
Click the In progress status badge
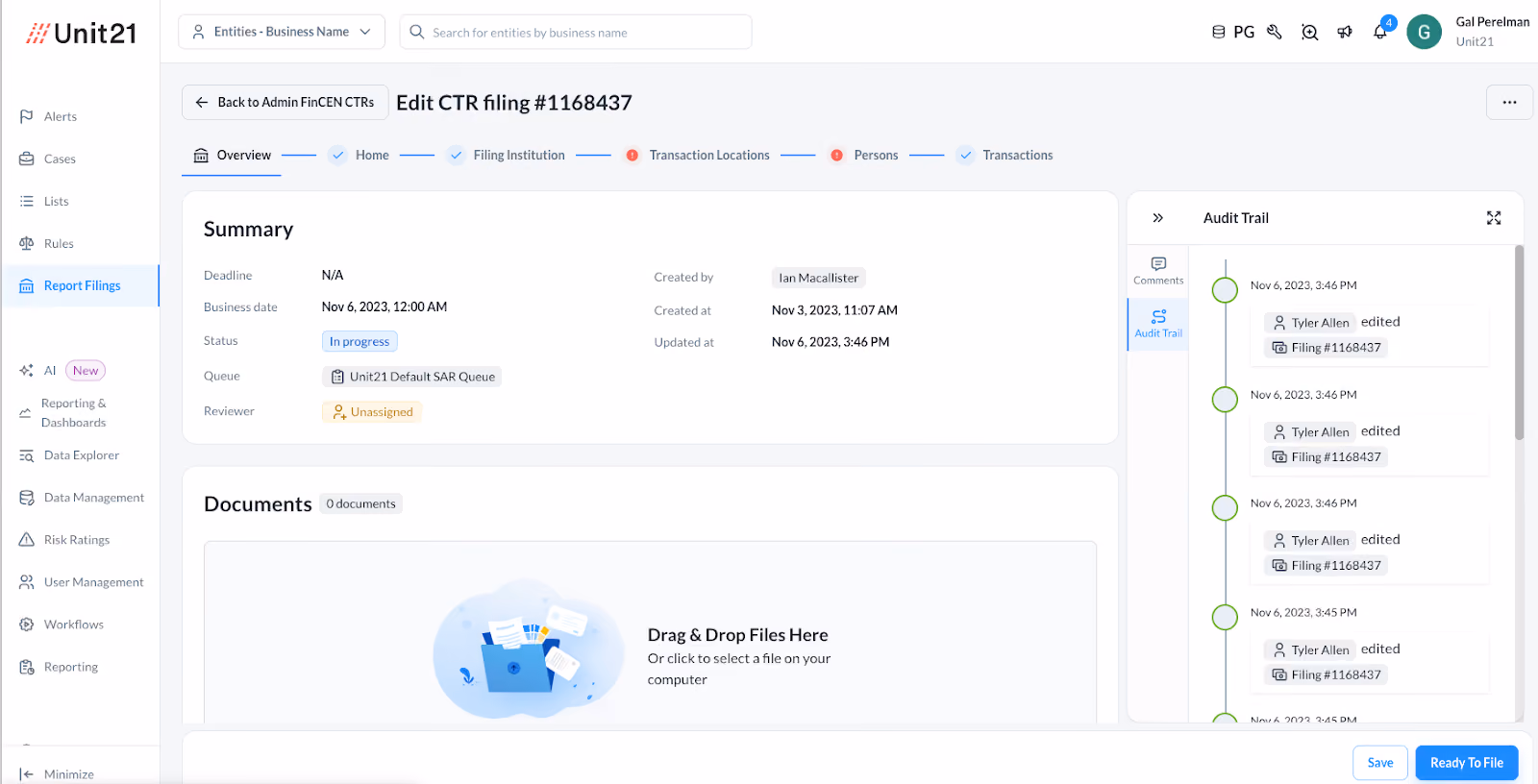point(360,341)
